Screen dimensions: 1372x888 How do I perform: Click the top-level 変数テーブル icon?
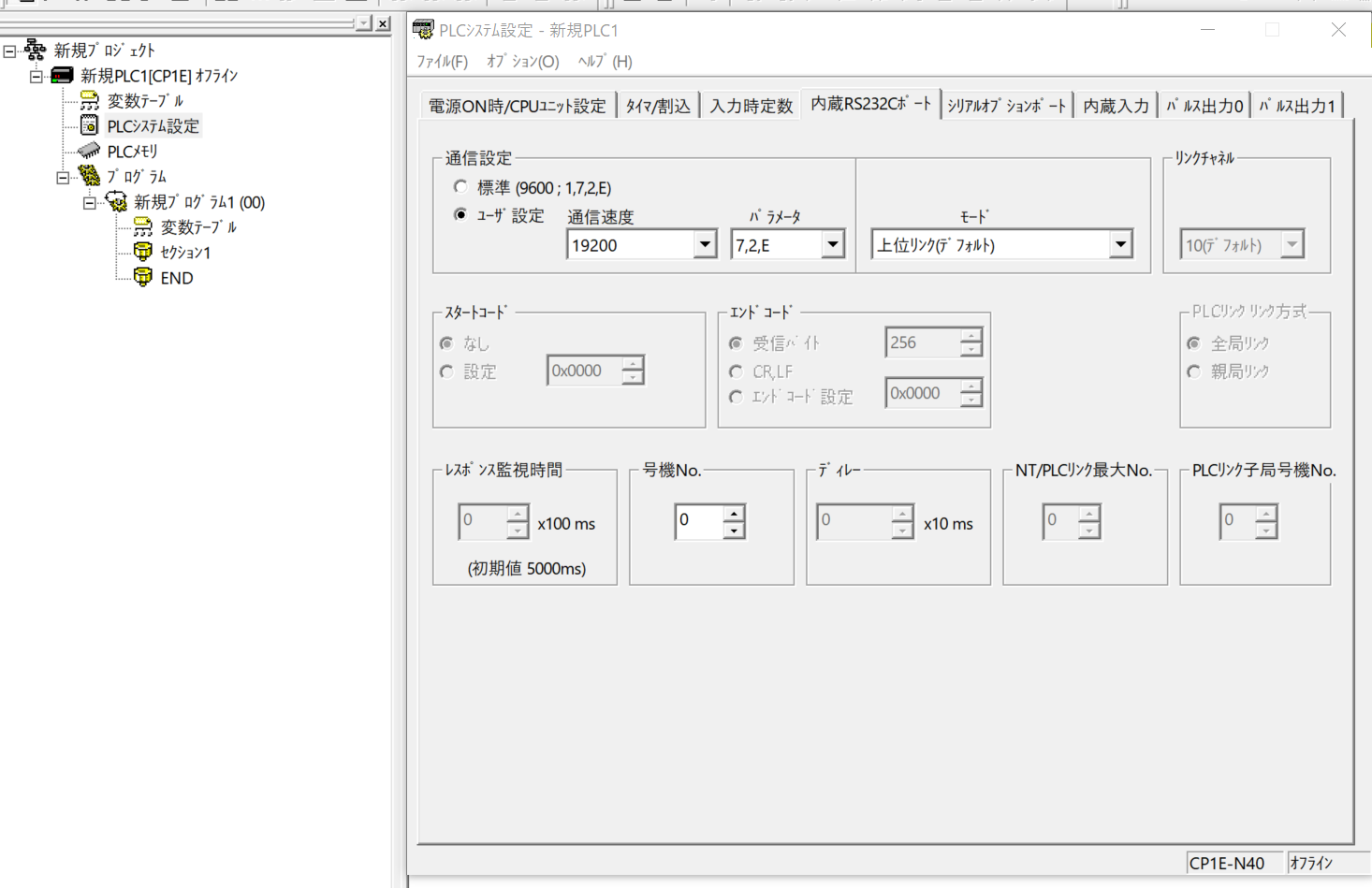pos(89,100)
